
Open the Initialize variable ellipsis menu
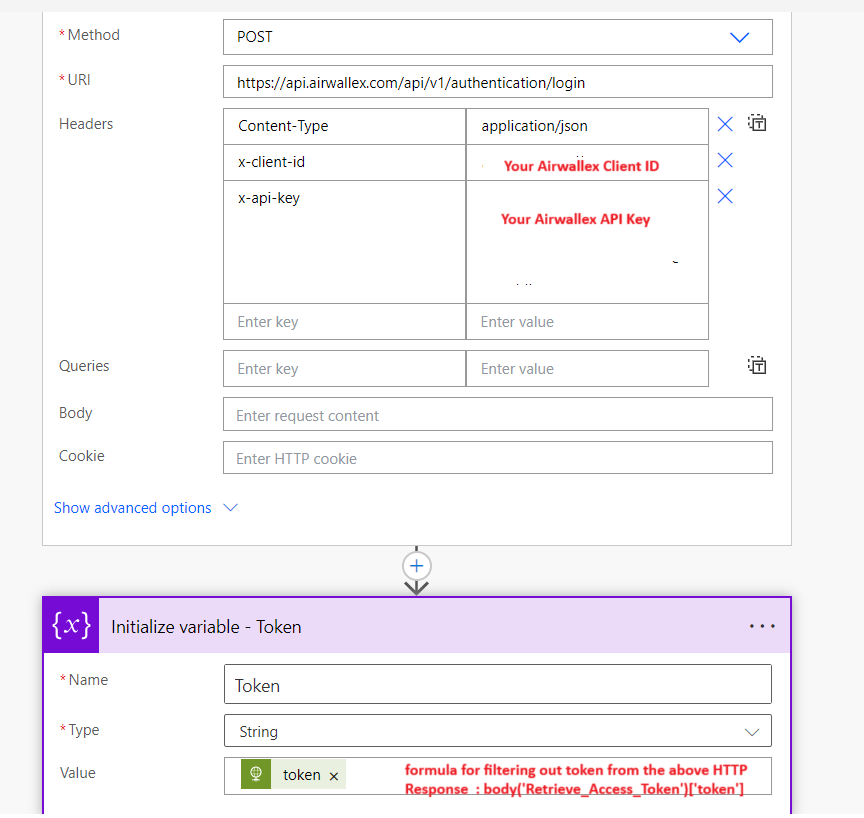click(x=762, y=626)
